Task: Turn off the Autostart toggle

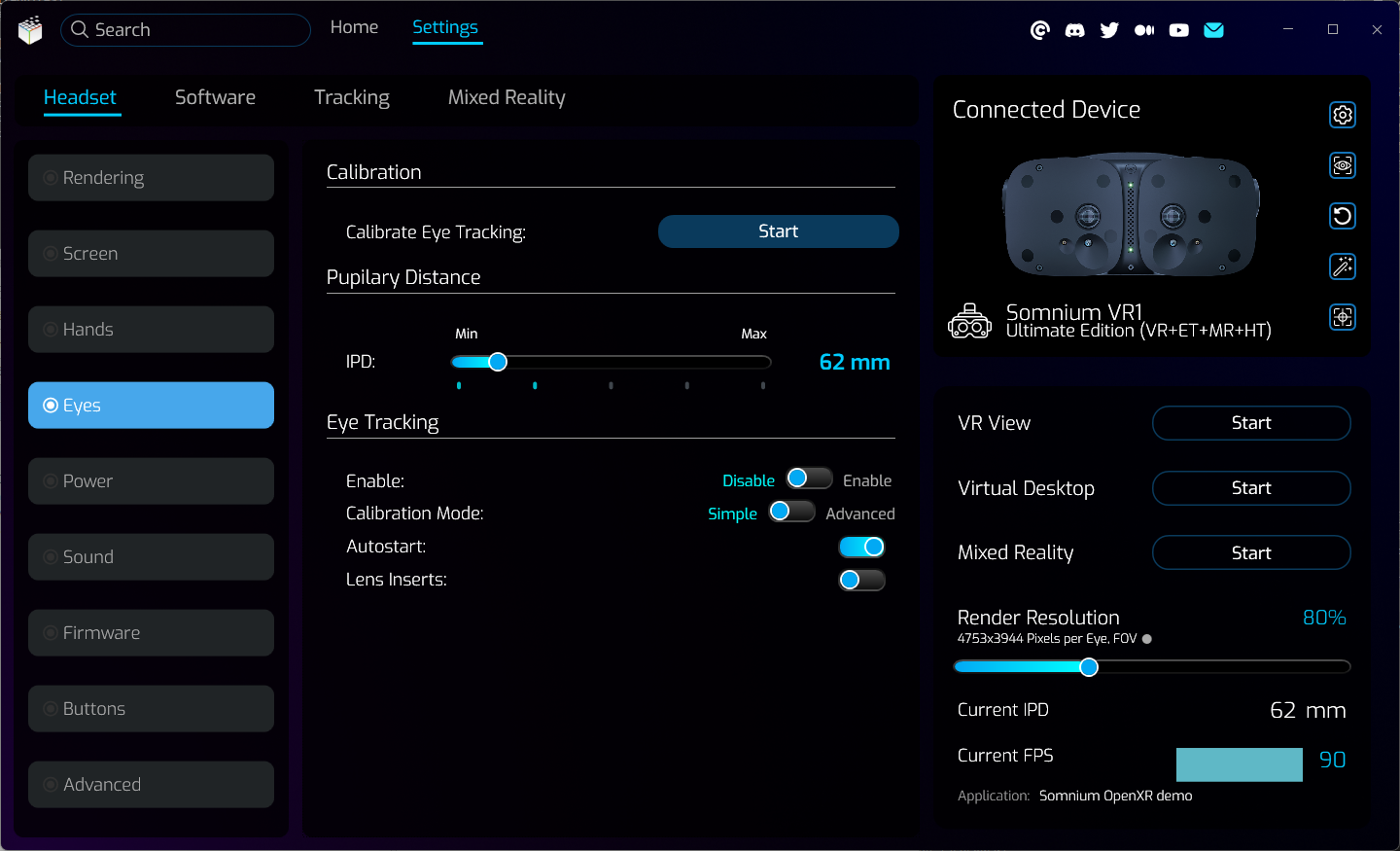Action: tap(861, 547)
